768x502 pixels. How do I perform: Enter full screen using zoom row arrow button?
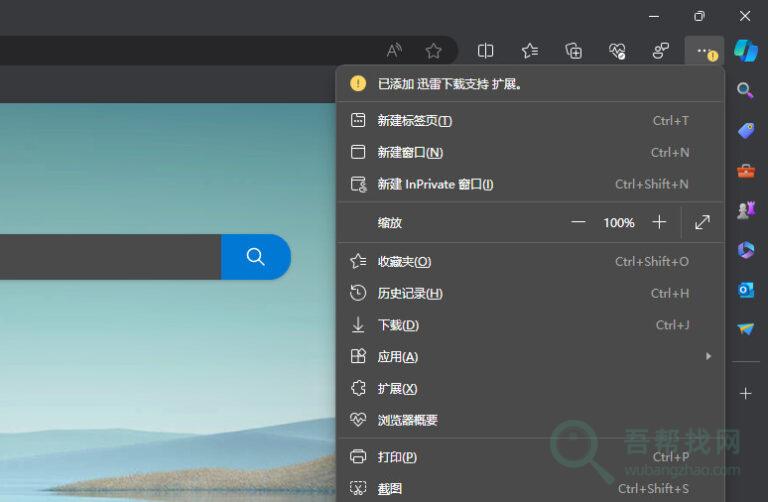(x=703, y=222)
